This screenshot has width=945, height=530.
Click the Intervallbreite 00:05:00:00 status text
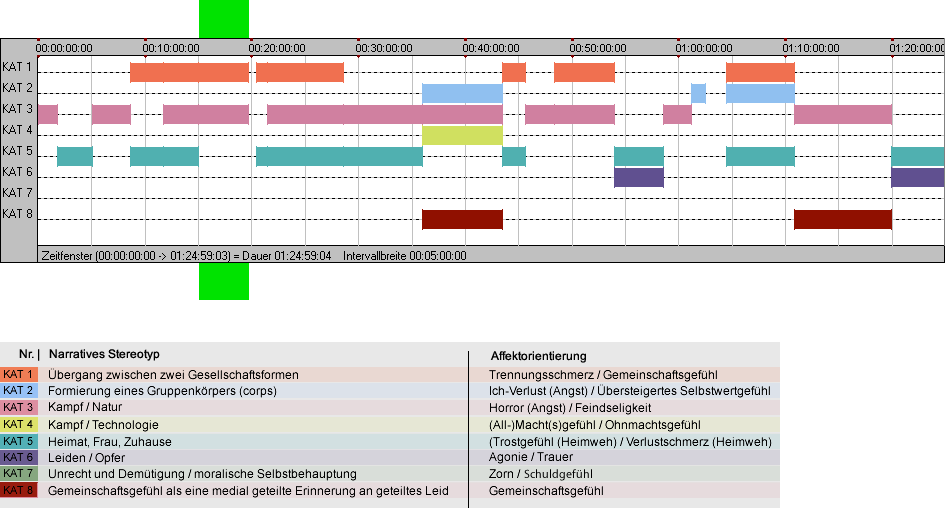click(404, 256)
